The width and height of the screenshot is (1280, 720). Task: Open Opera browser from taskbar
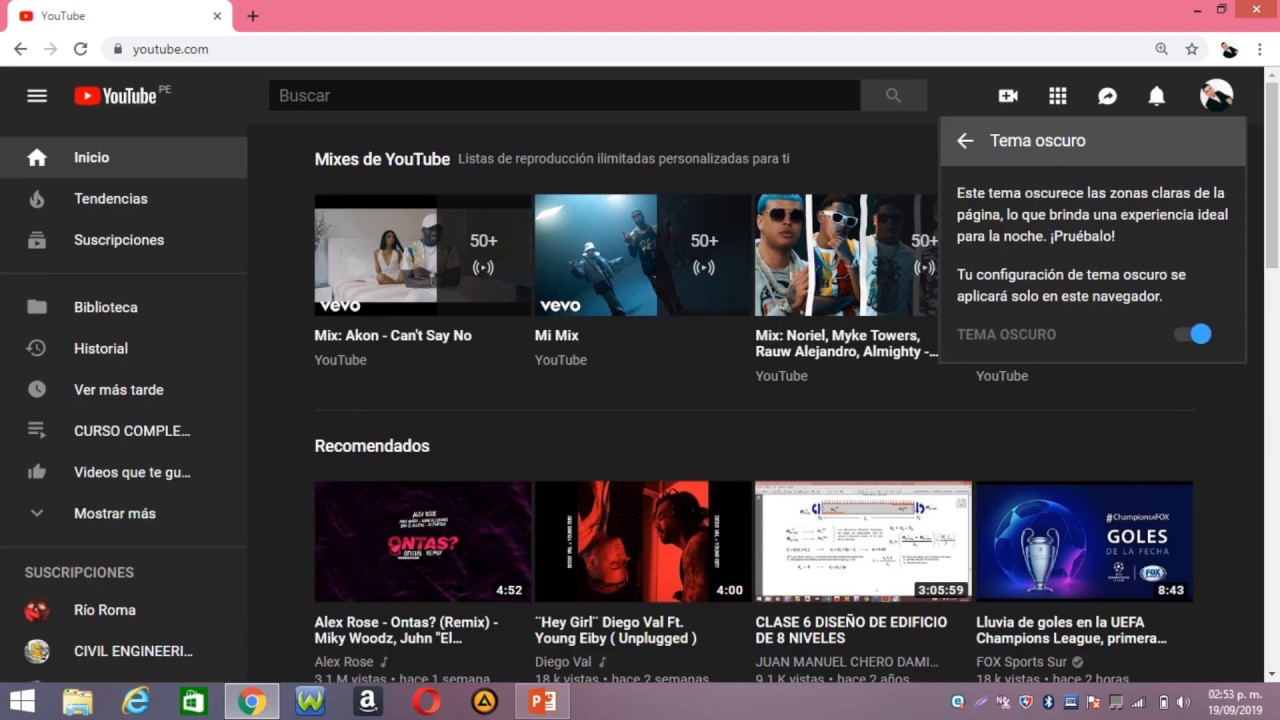click(x=426, y=701)
